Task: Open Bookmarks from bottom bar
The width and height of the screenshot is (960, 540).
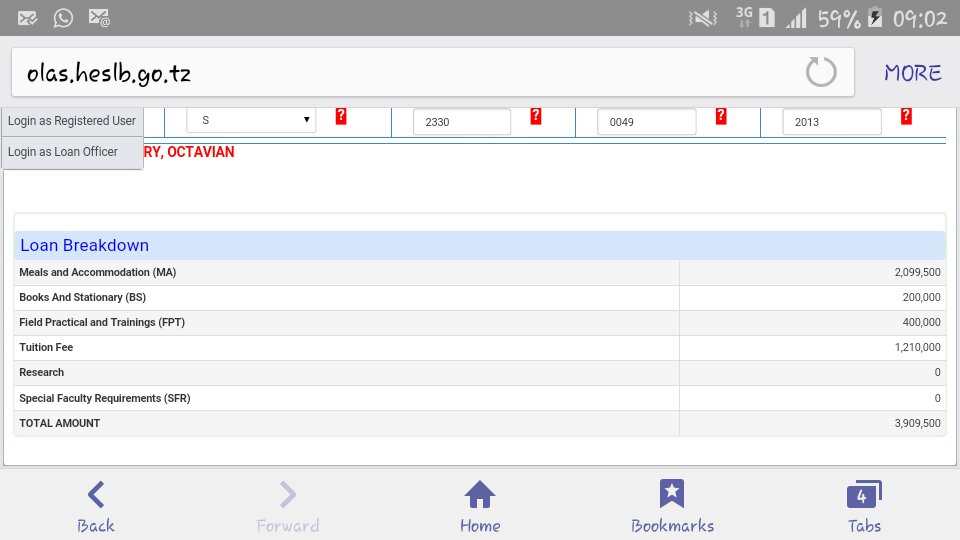Action: tap(672, 508)
